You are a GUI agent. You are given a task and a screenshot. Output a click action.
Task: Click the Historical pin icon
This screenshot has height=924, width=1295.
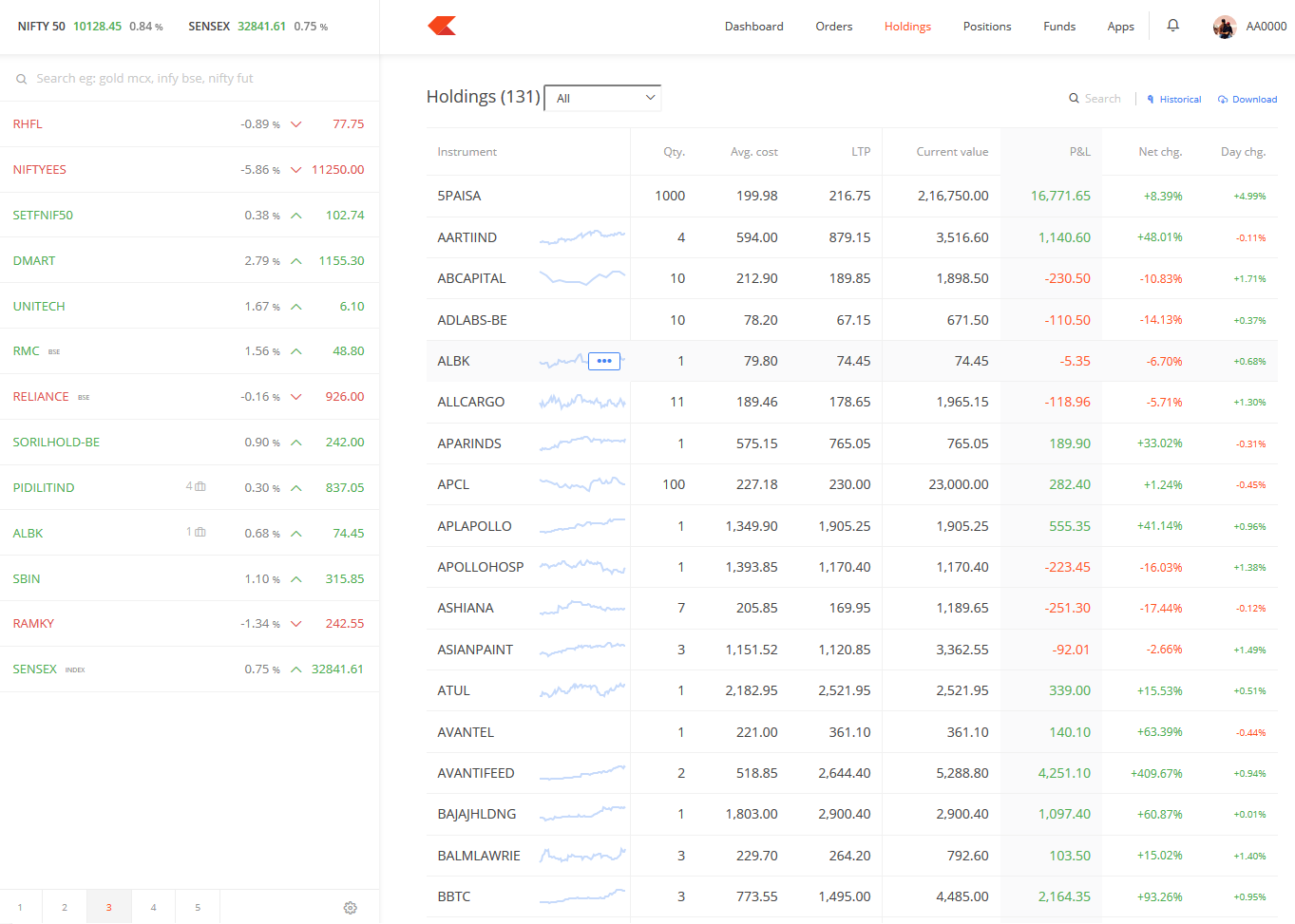[1151, 99]
